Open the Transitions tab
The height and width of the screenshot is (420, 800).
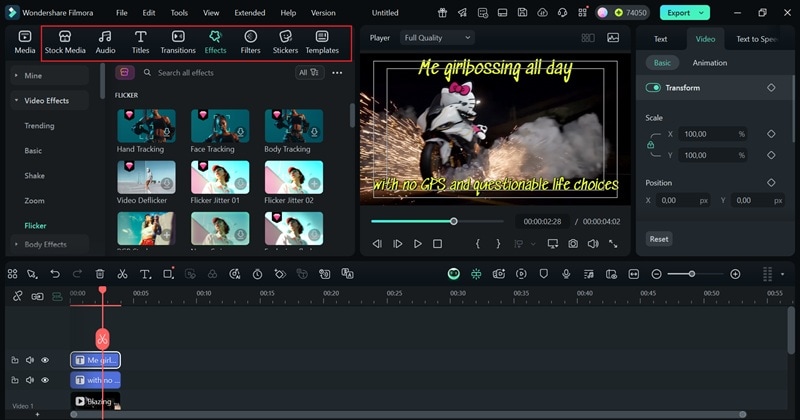click(178, 42)
